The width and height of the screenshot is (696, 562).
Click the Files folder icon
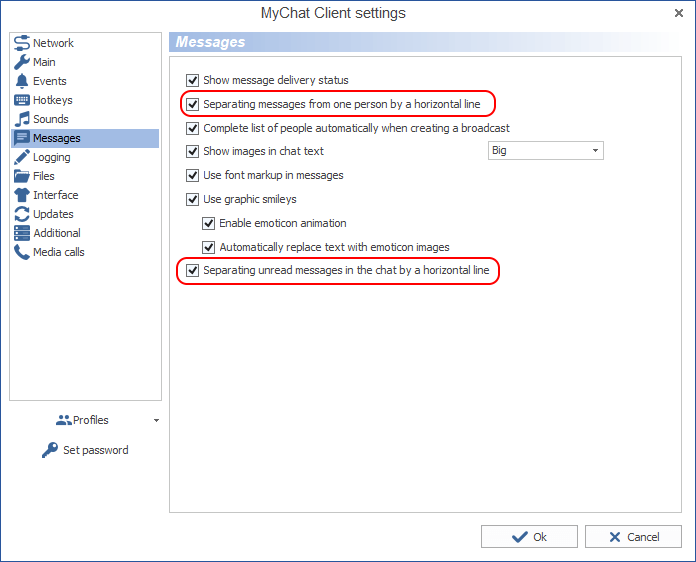click(x=21, y=176)
